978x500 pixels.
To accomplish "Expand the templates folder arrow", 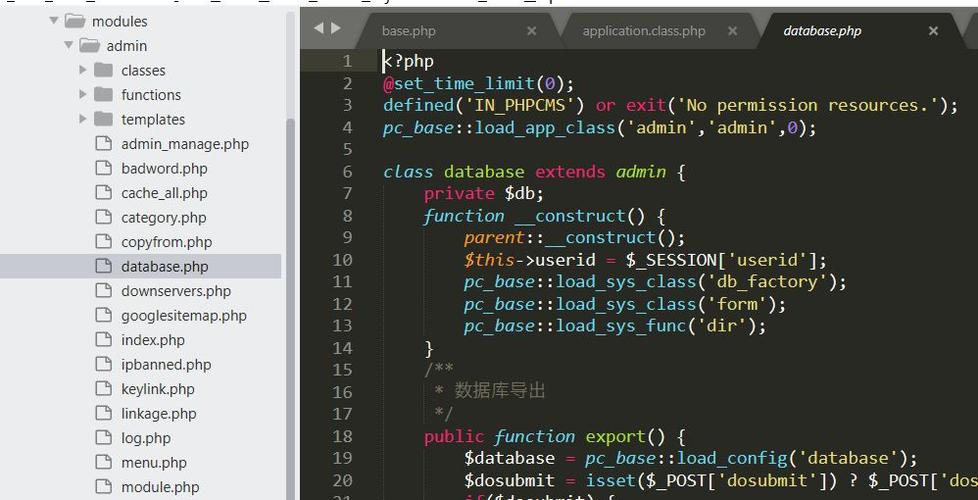I will coord(83,118).
